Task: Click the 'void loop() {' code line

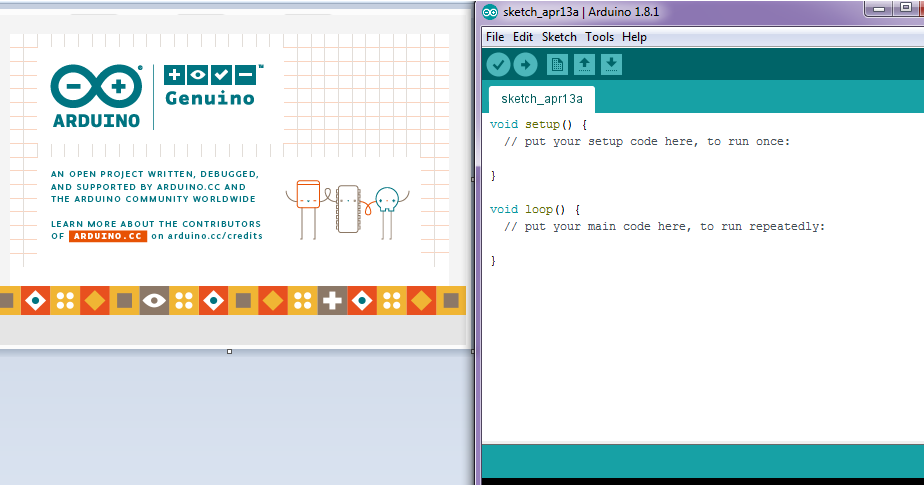Action: (x=535, y=209)
